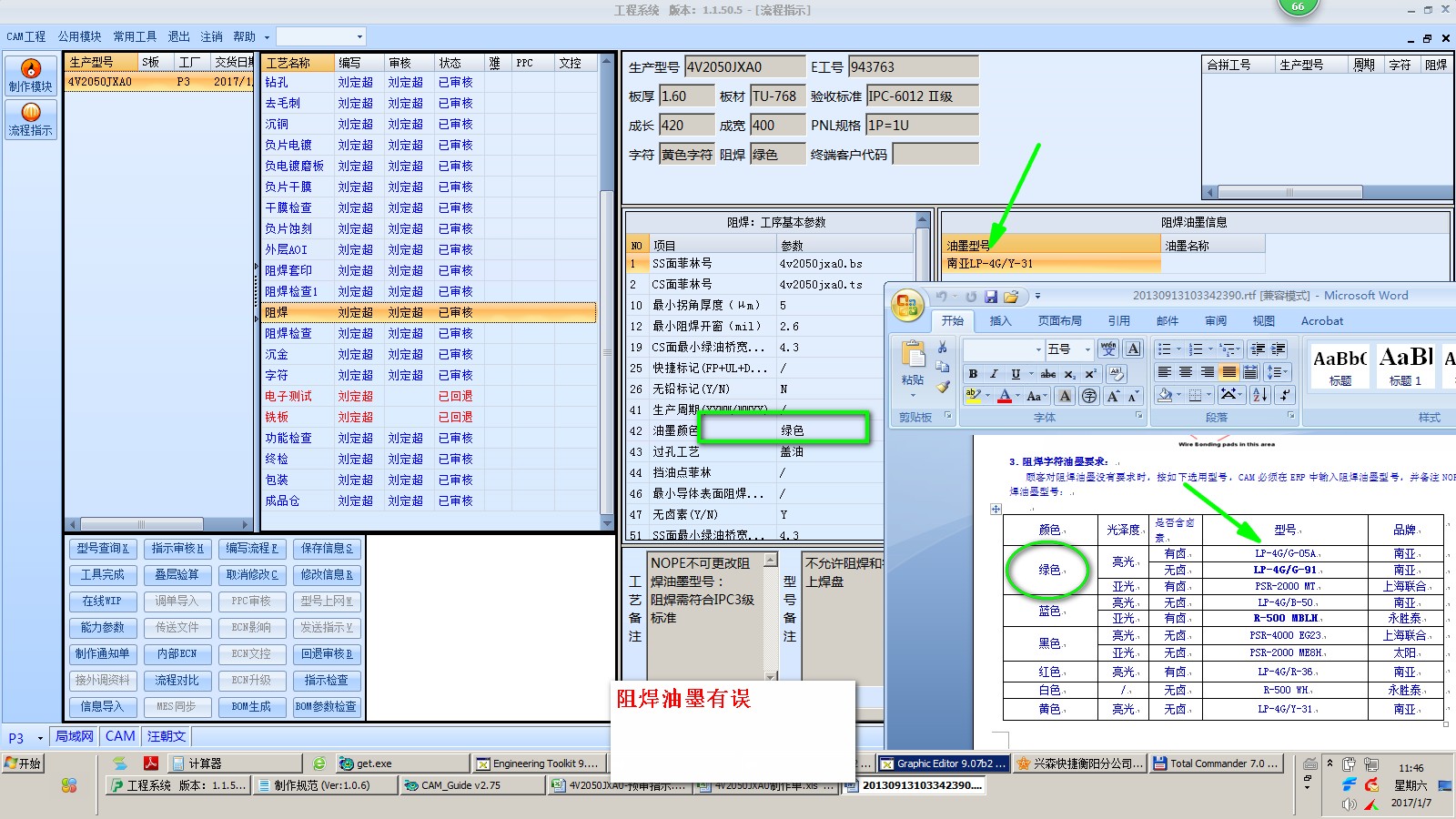1456x819 pixels.
Task: Select the 电子测试 process row
Action: click(429, 397)
